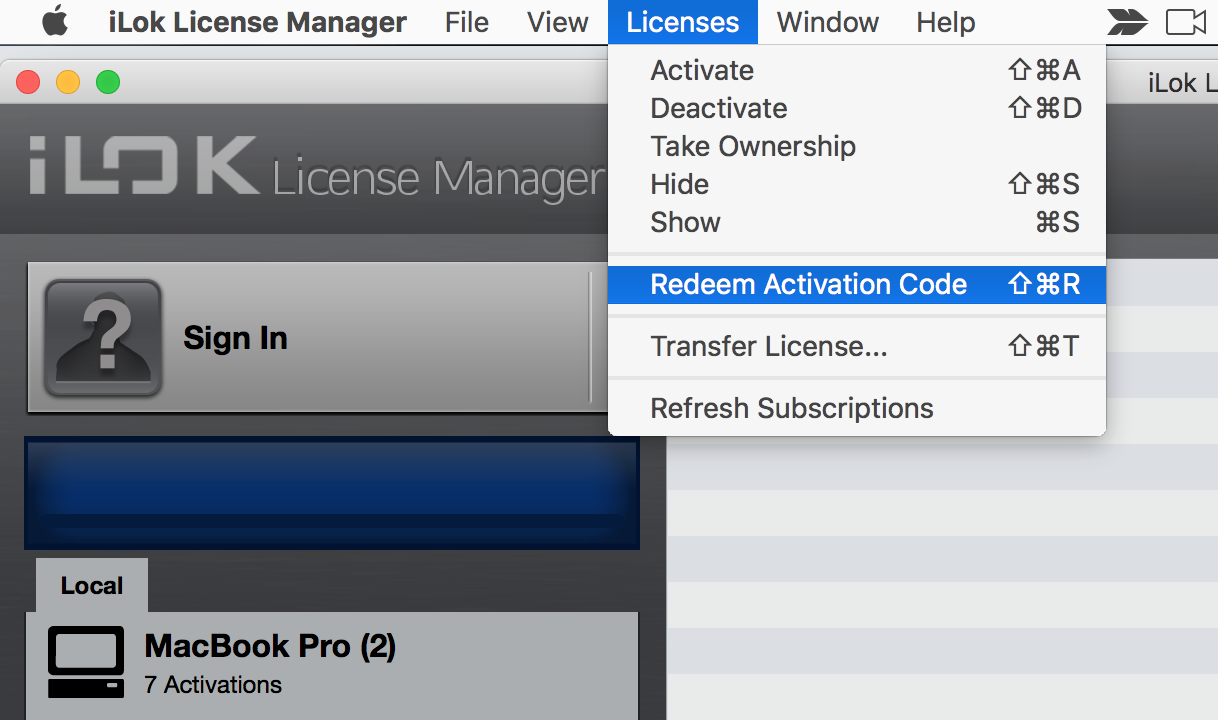Select the MacBook Pro (2) location
Viewport: 1218px width, 720px height.
332,665
